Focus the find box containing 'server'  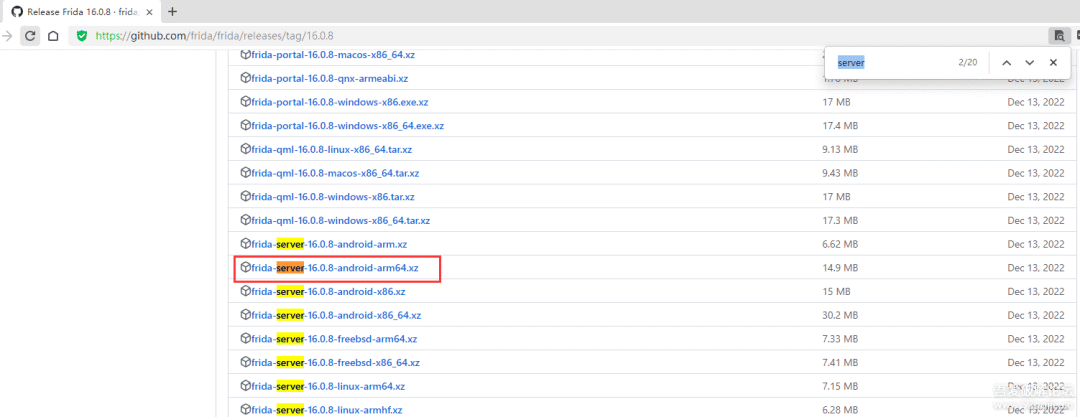pyautogui.click(x=892, y=63)
